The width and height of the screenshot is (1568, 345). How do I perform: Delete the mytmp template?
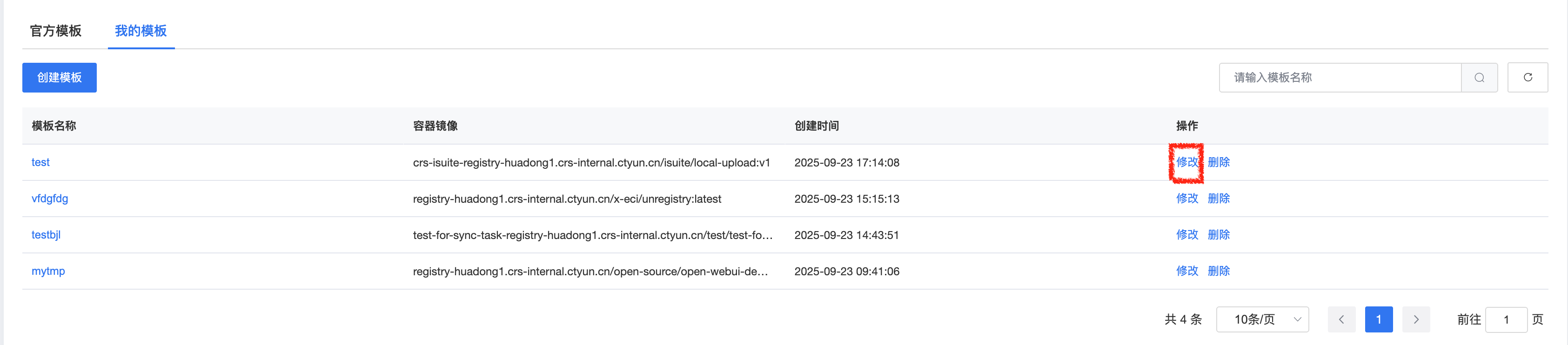pyautogui.click(x=1219, y=271)
